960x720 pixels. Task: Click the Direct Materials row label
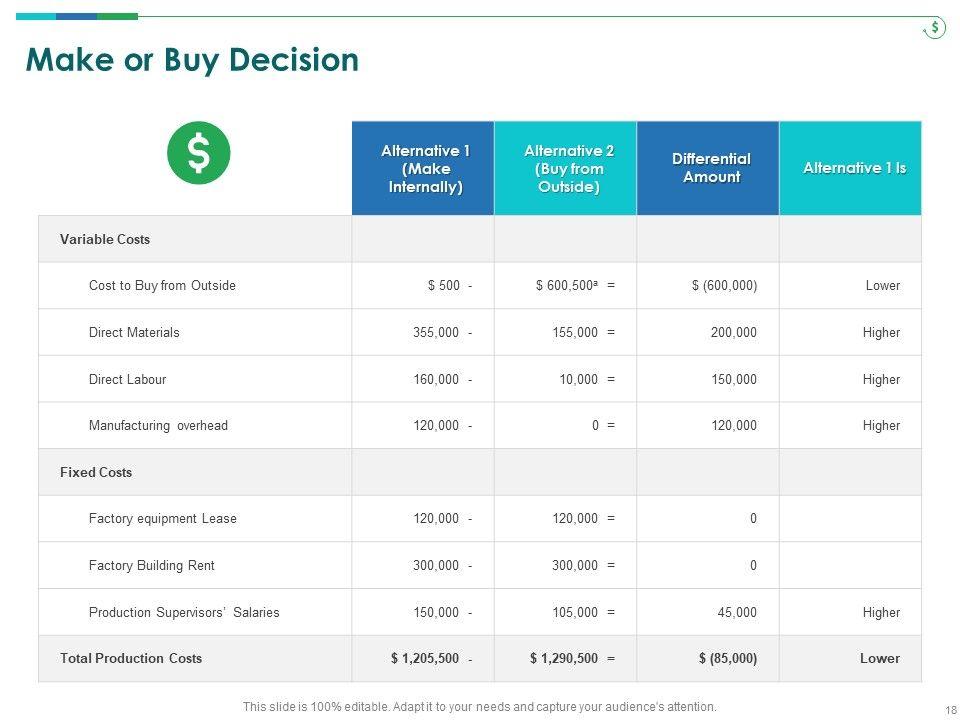pyautogui.click(x=134, y=332)
